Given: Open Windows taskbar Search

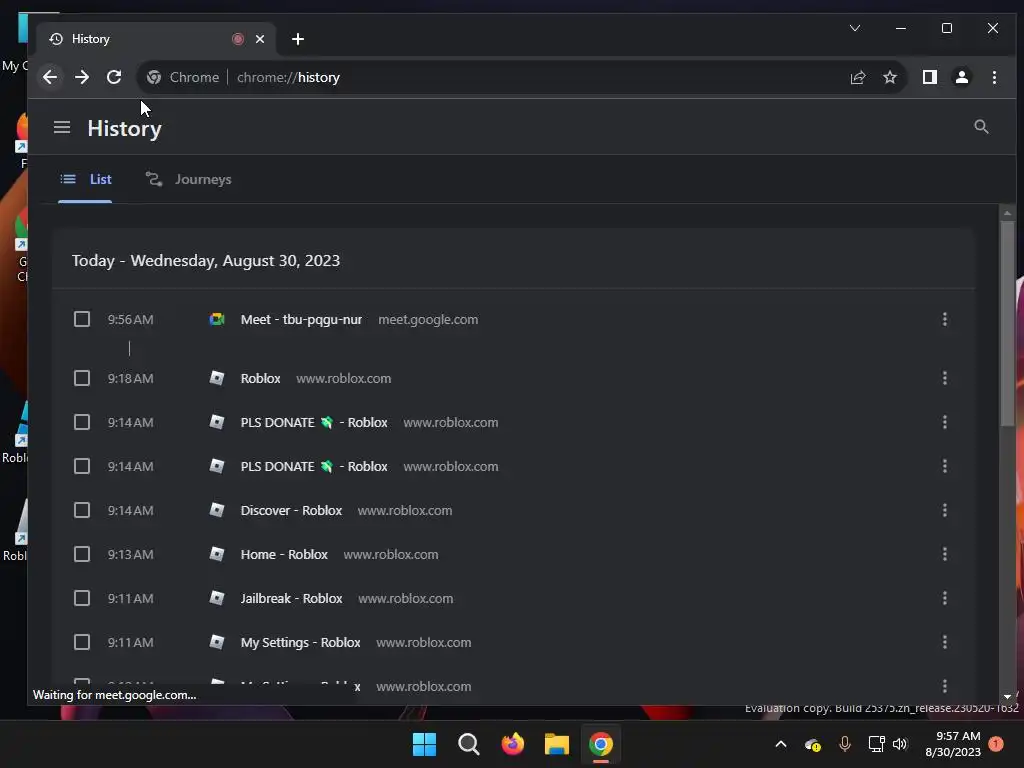Looking at the screenshot, I should [468, 744].
